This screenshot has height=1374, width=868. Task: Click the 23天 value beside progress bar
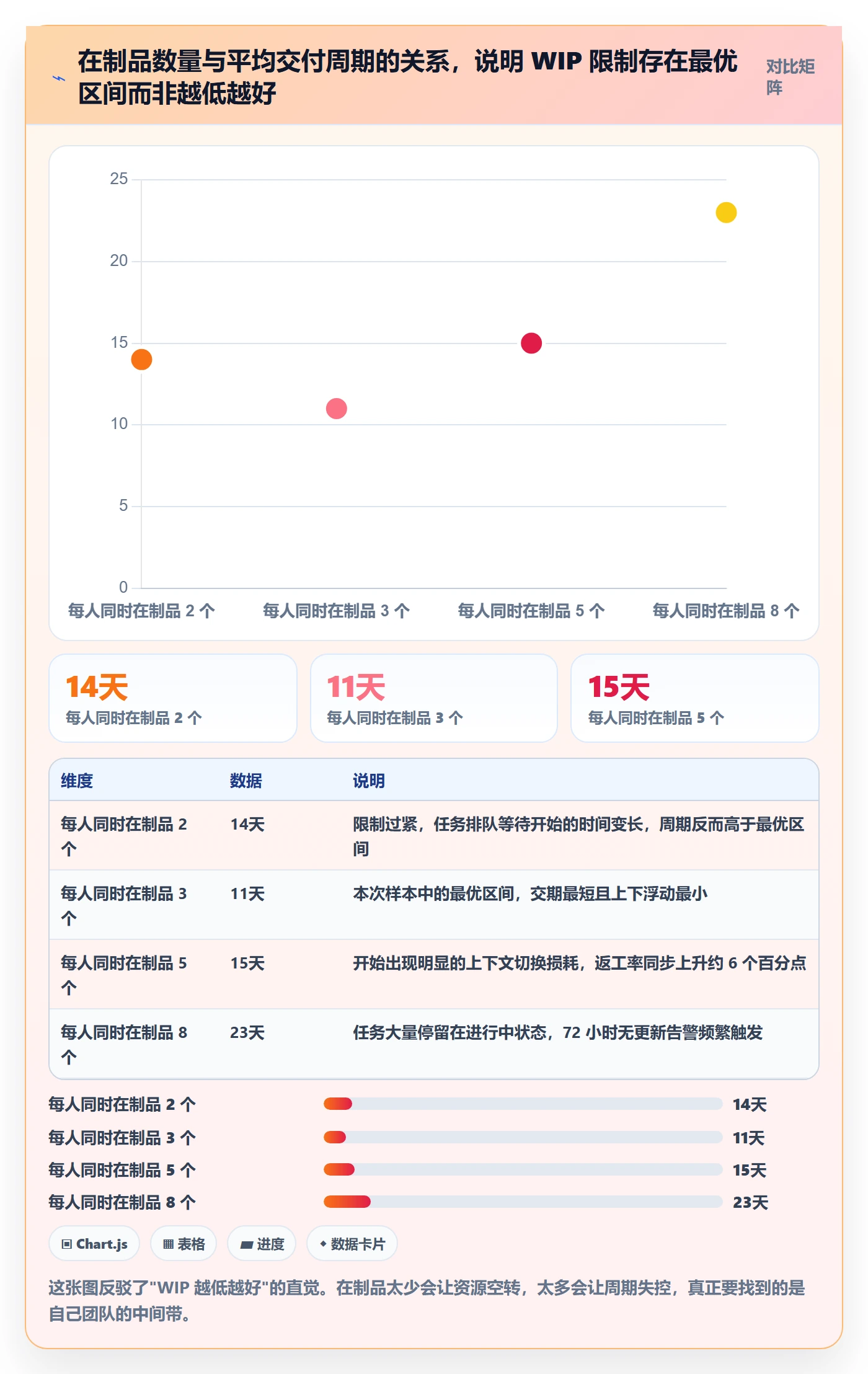pyautogui.click(x=750, y=1202)
